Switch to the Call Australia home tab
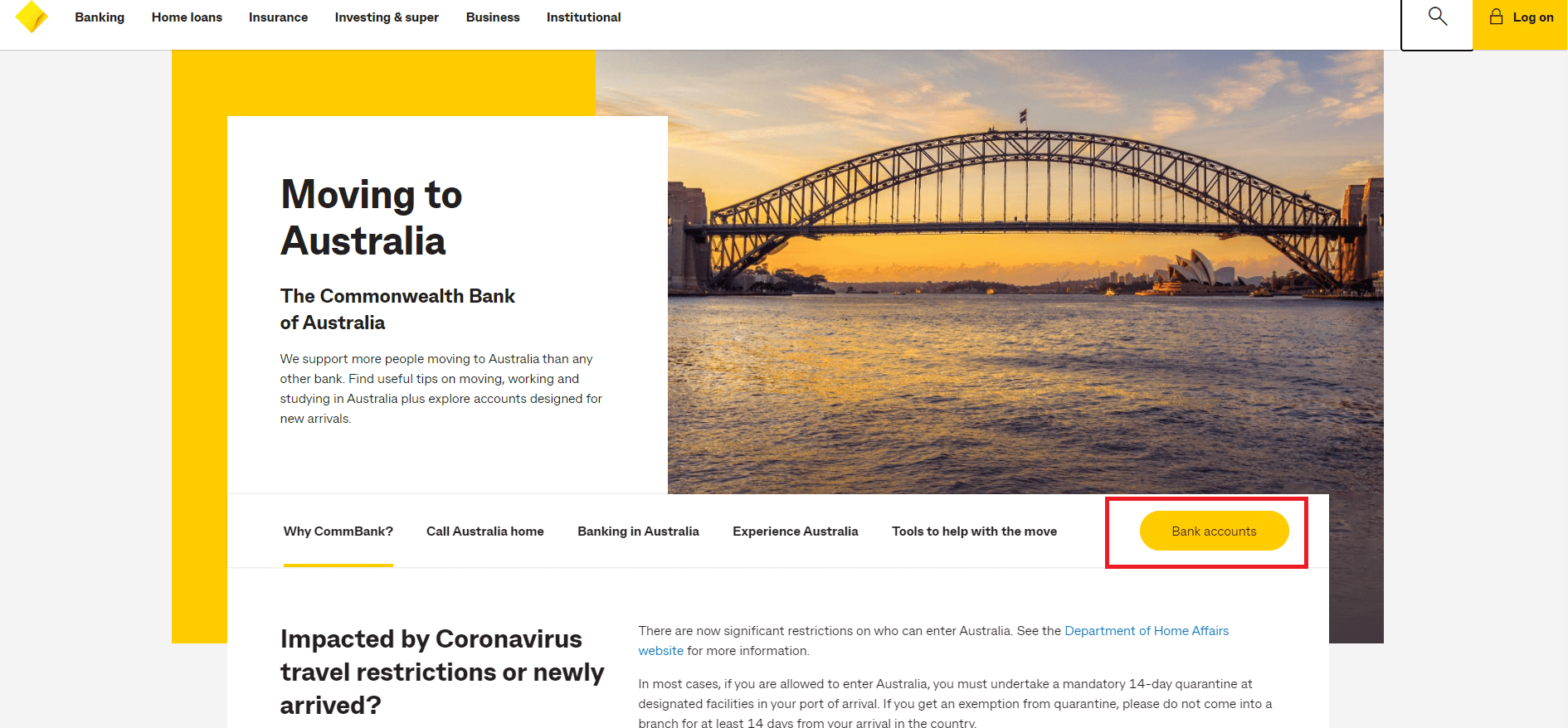 coord(485,531)
